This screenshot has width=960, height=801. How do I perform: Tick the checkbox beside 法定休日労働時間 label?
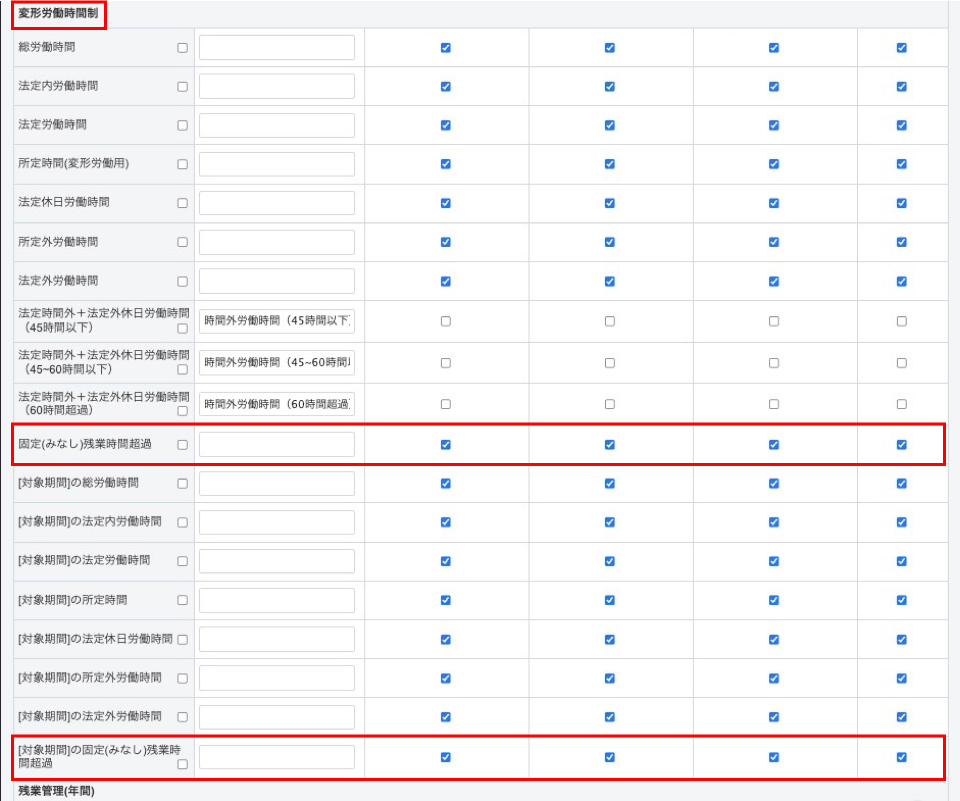coord(182,203)
